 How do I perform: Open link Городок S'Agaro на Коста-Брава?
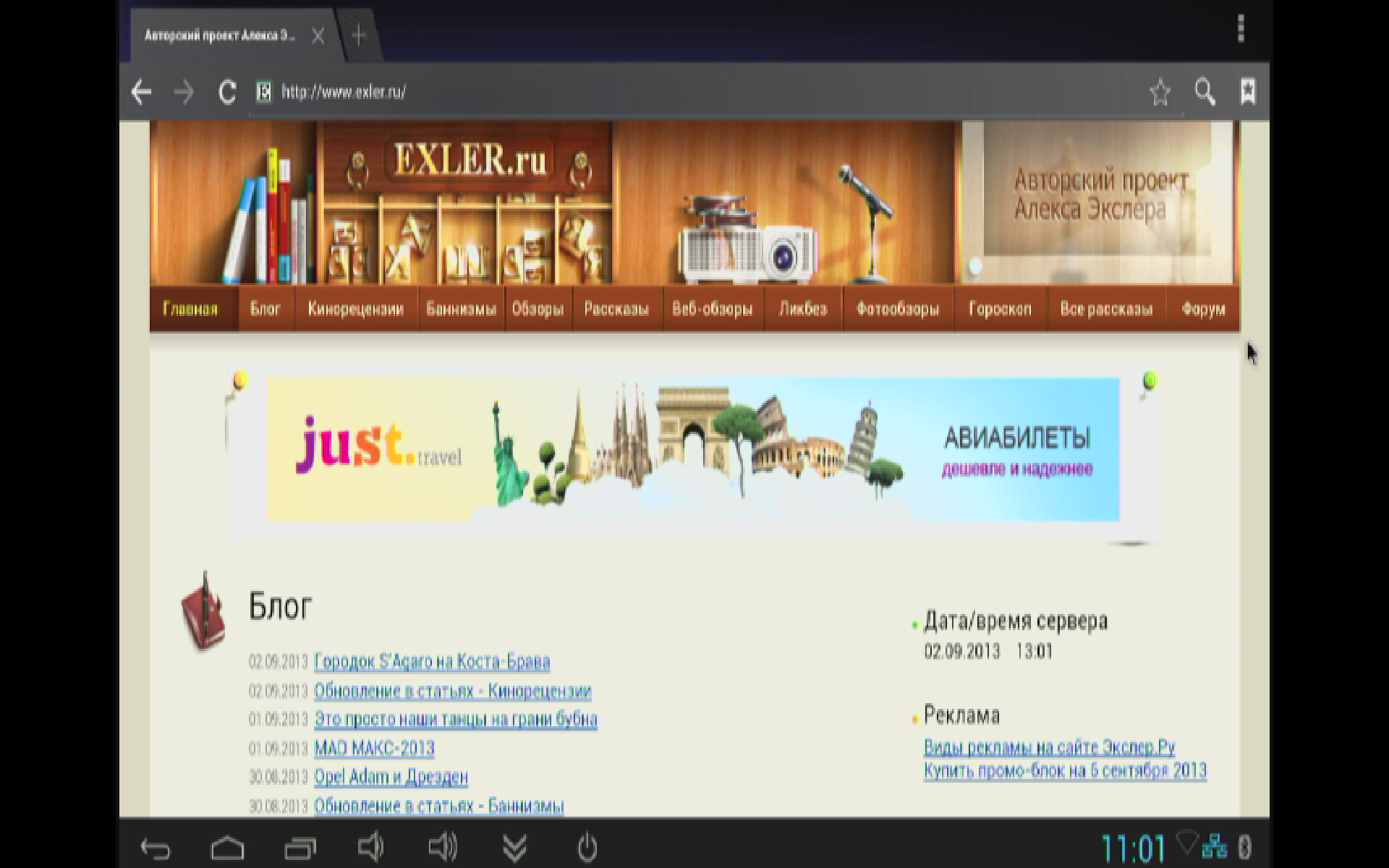click(x=432, y=662)
